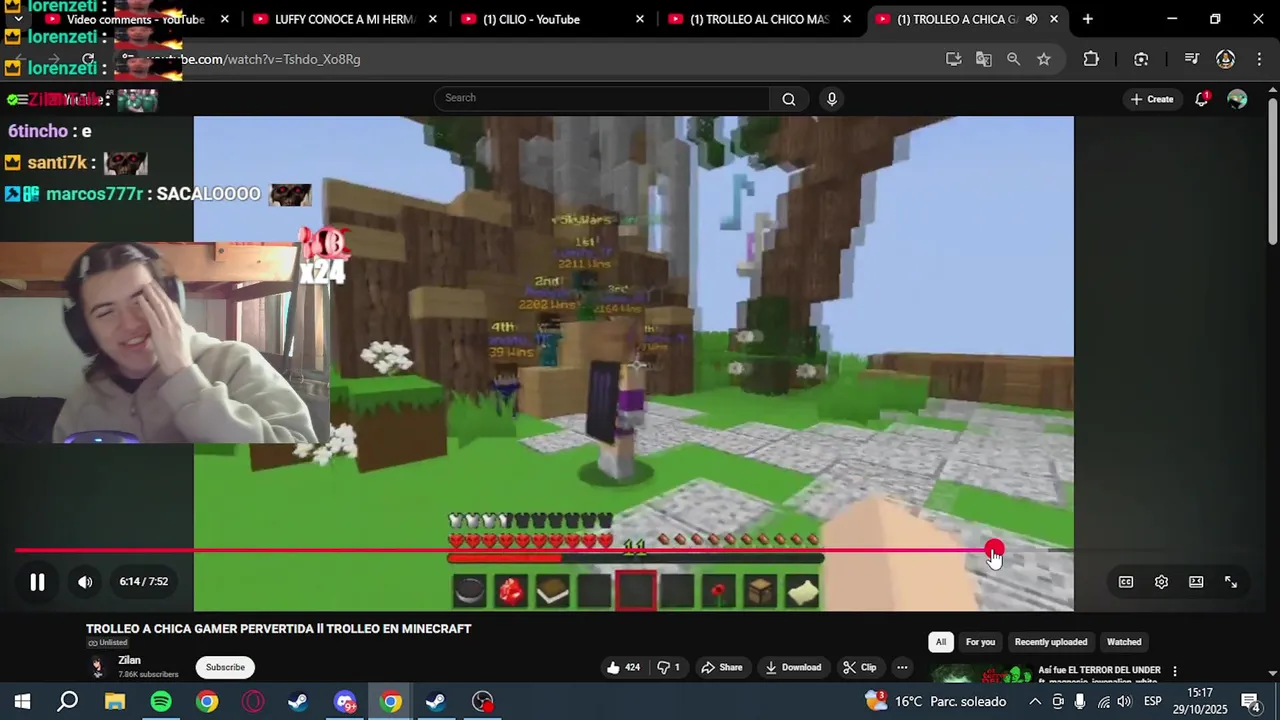Select the For you filter chip
Screen dimensions: 1280x720
[x=980, y=642]
